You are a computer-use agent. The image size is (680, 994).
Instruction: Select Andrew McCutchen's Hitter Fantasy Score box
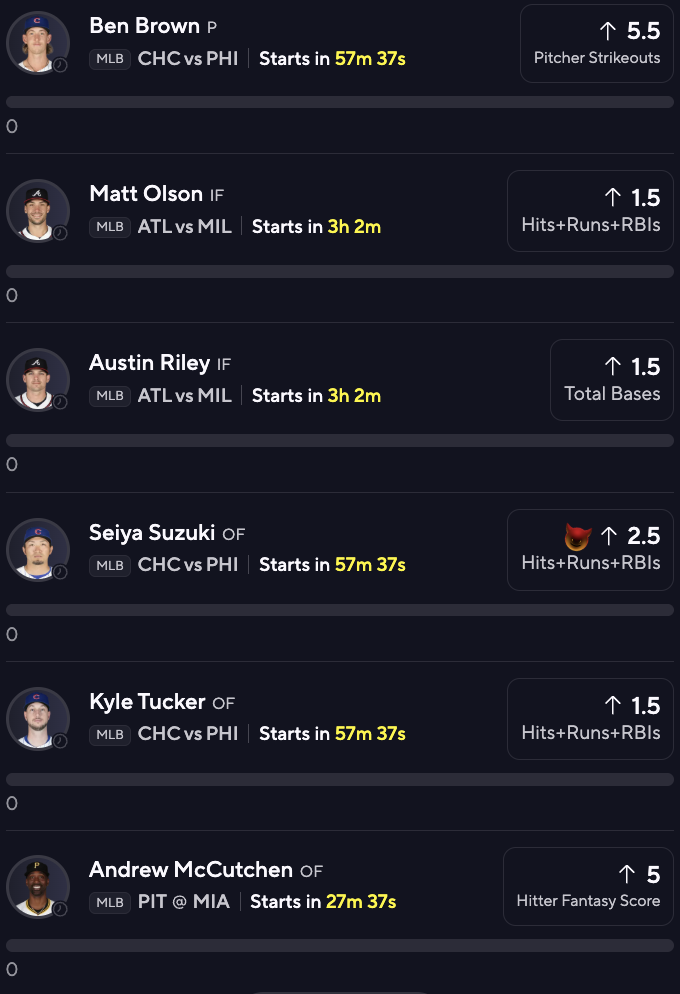588,887
